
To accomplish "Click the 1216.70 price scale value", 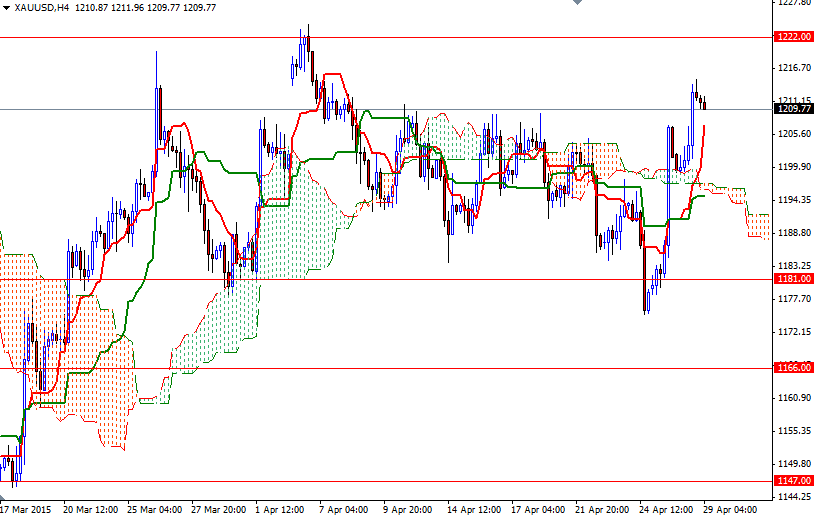I will [x=793, y=68].
